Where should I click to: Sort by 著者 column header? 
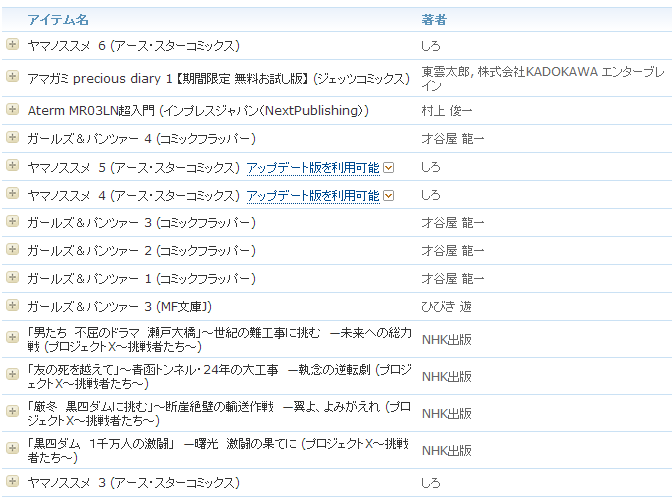click(x=434, y=20)
